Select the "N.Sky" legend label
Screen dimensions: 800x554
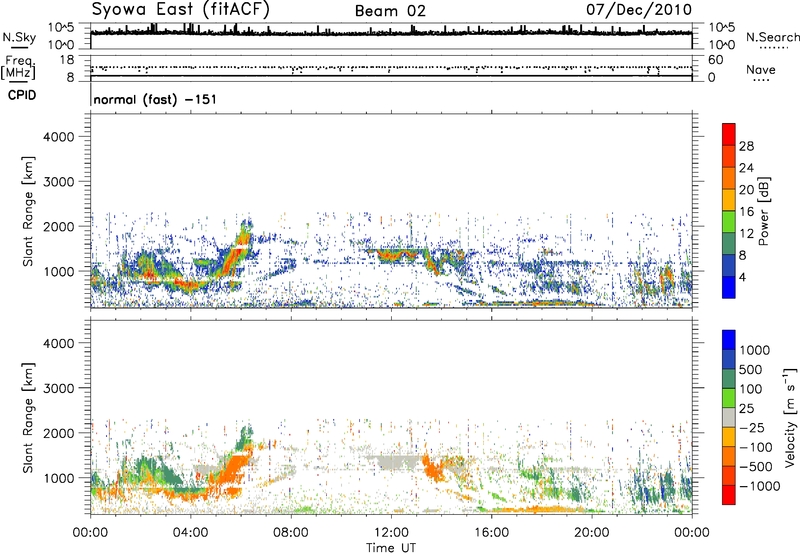[19, 37]
